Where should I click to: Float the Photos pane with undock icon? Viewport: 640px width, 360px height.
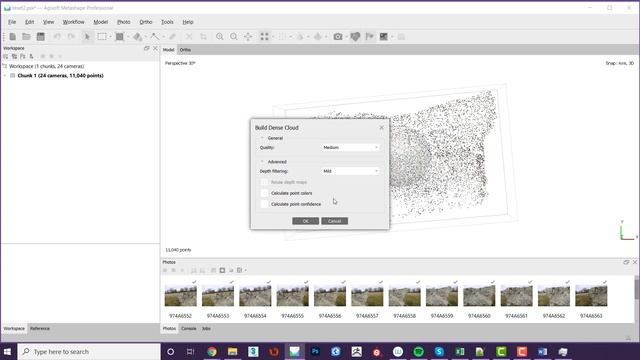[x=626, y=262]
